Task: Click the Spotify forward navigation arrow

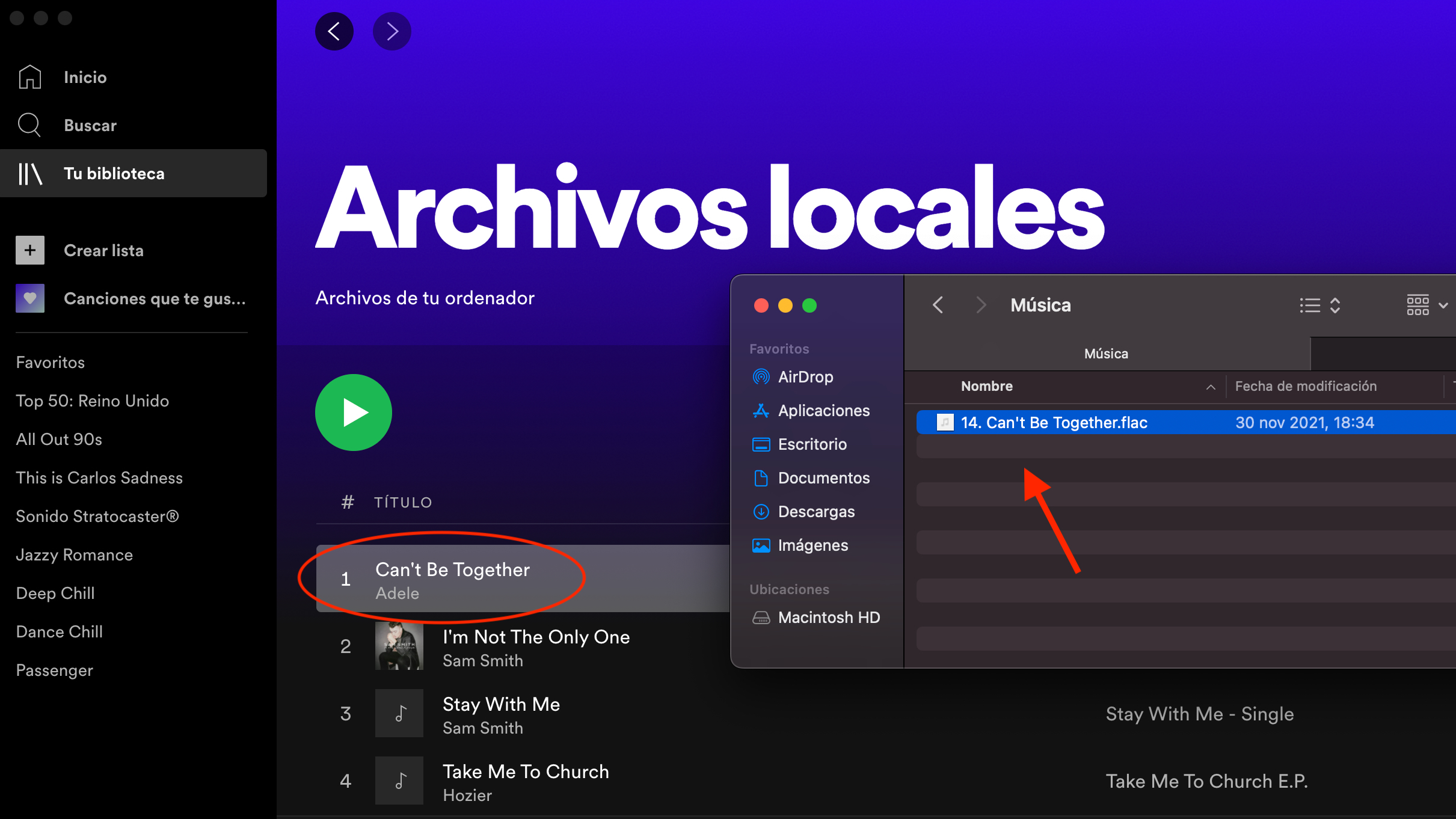Action: pos(392,31)
